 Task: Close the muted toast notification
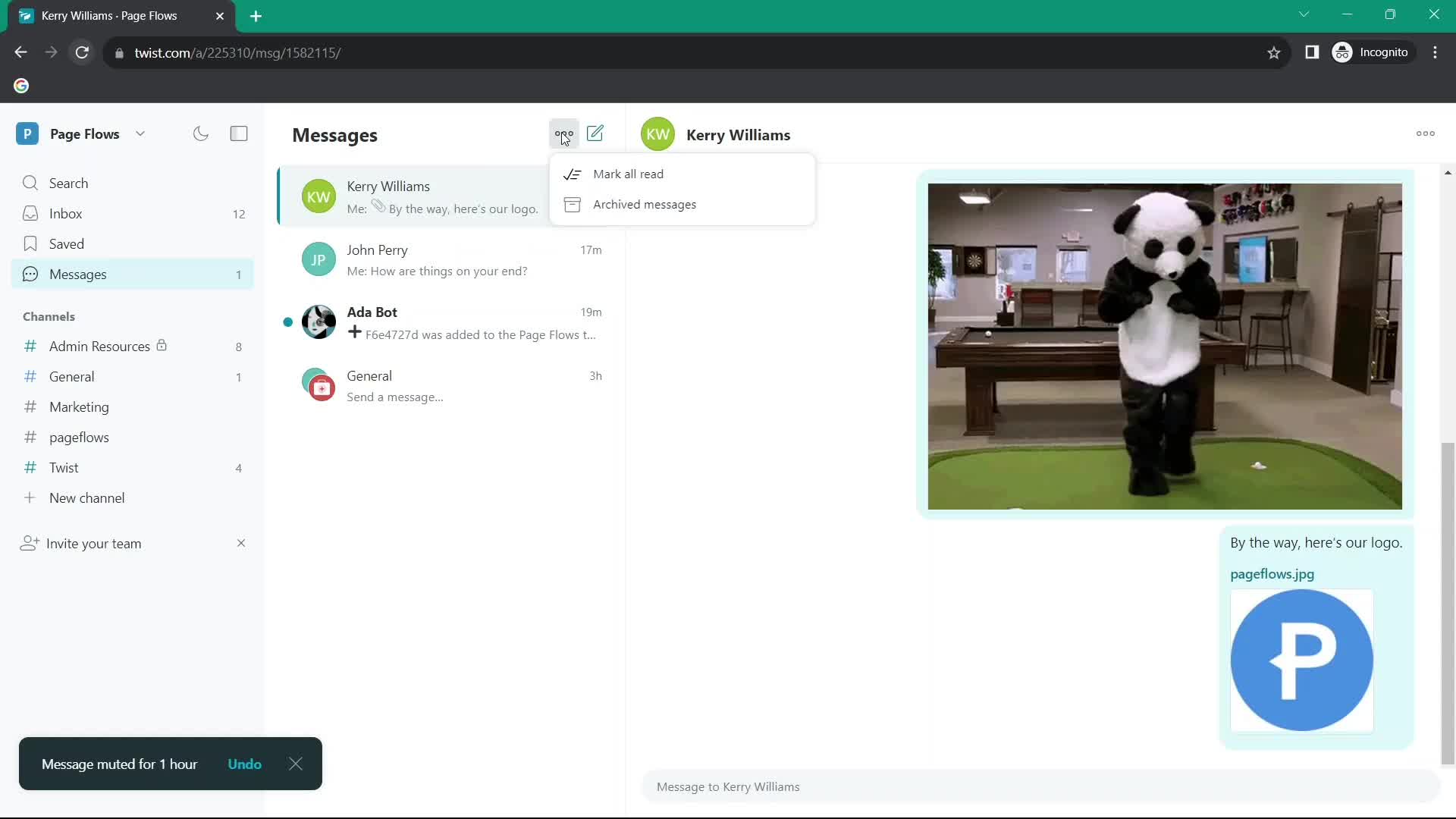click(x=296, y=764)
